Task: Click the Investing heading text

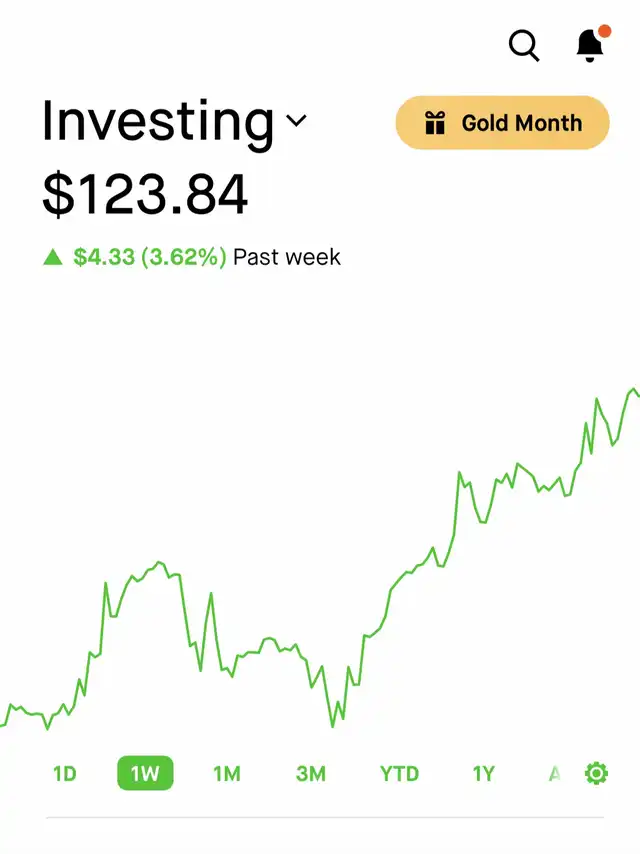Action: (x=158, y=121)
